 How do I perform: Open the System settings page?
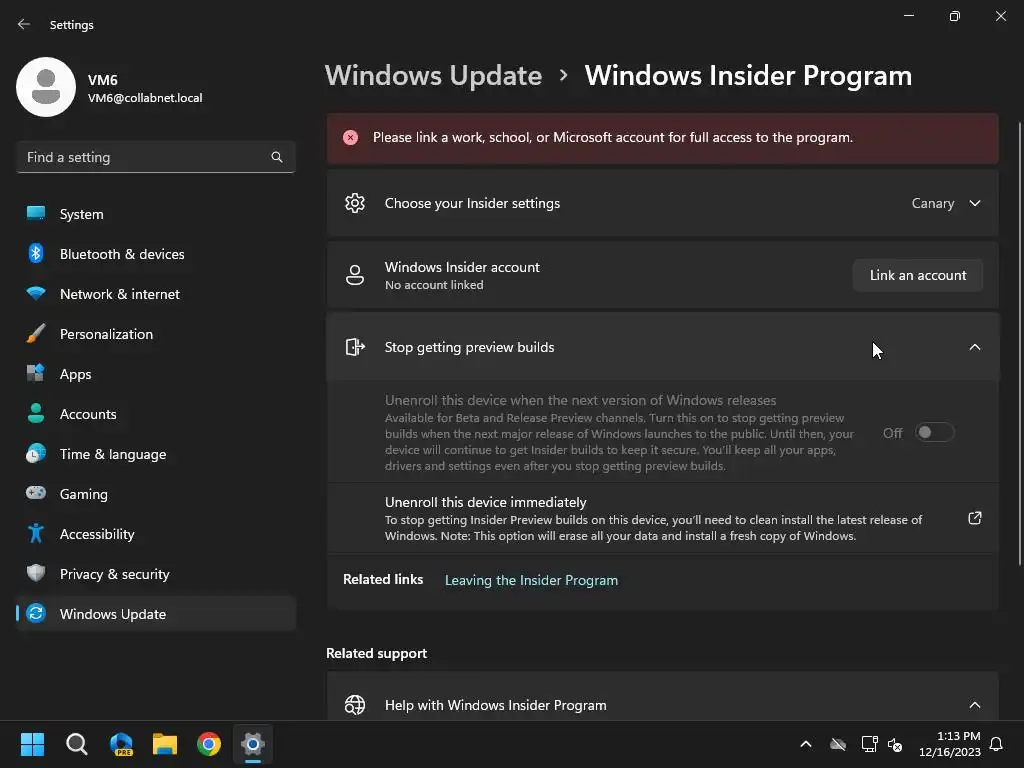point(155,214)
